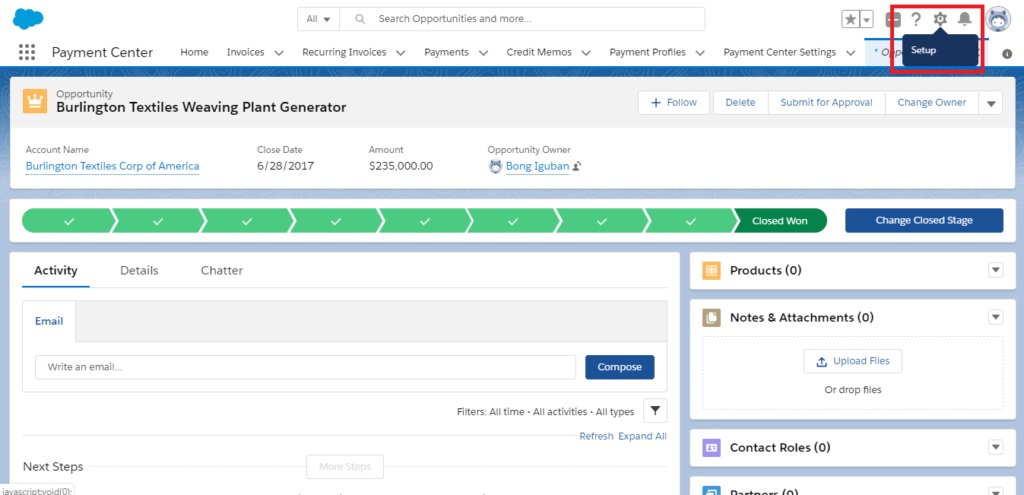Screen dimensions: 1024x495
Task: Click the global actions plus icon
Action: click(893, 20)
